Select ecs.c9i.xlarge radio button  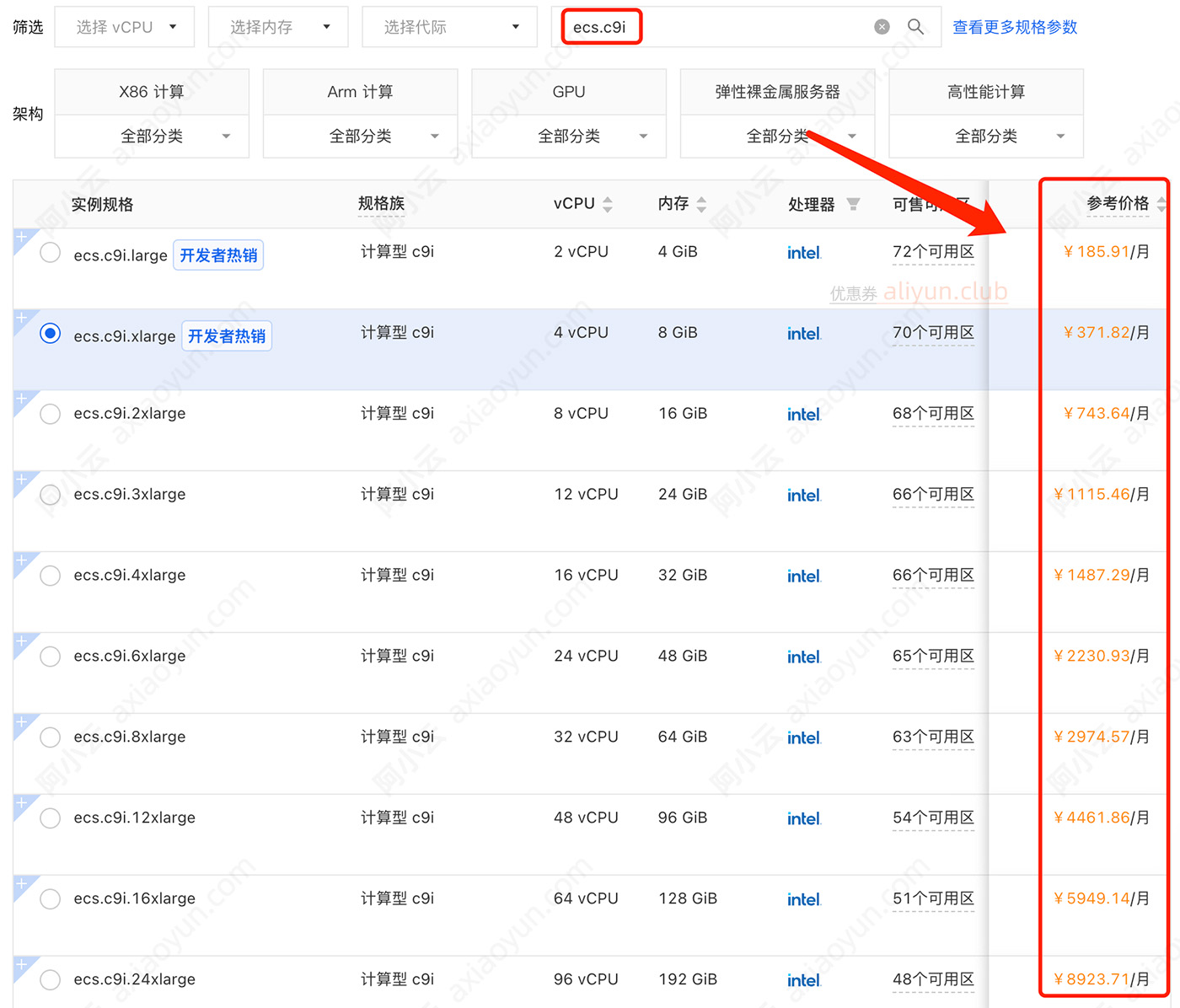51,333
